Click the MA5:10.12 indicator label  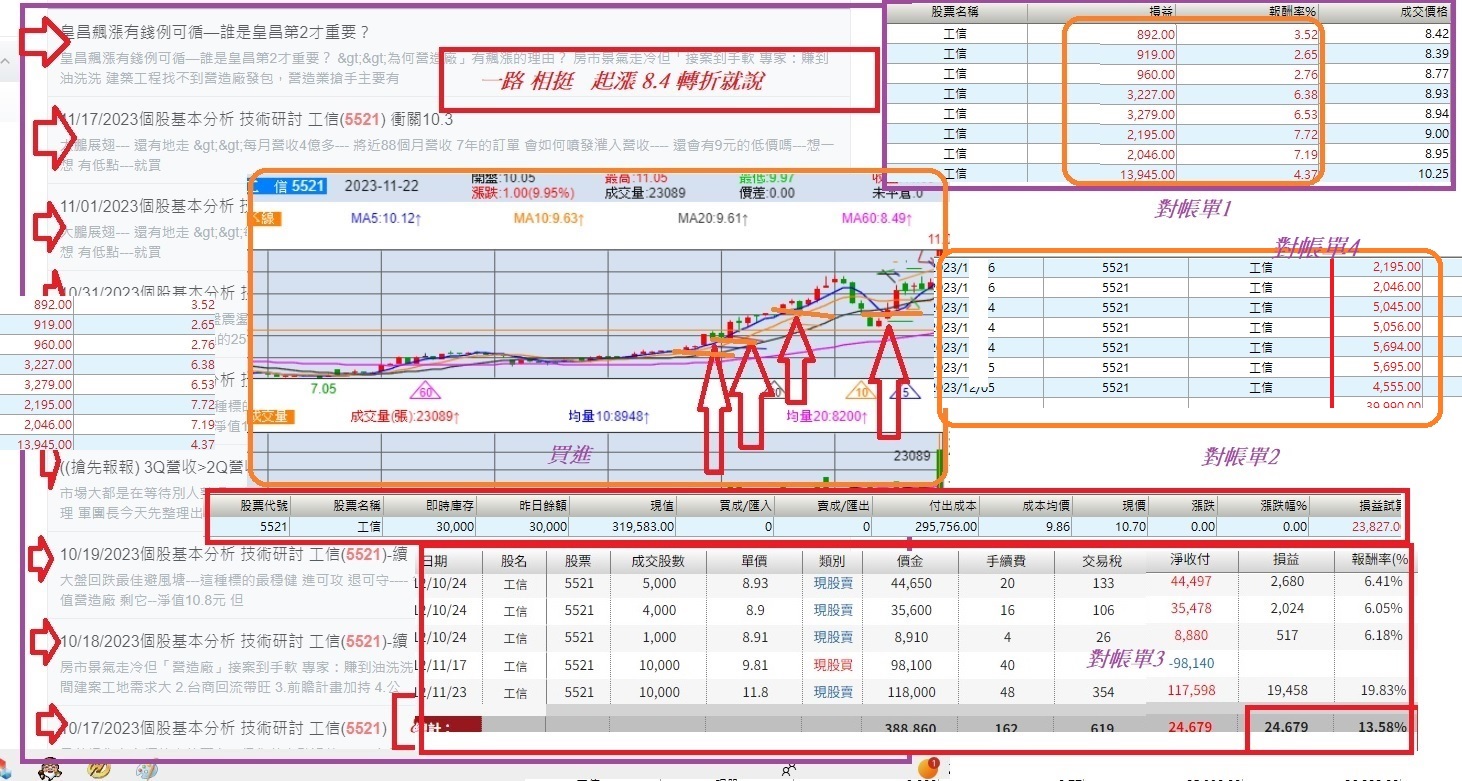pyautogui.click(x=388, y=218)
